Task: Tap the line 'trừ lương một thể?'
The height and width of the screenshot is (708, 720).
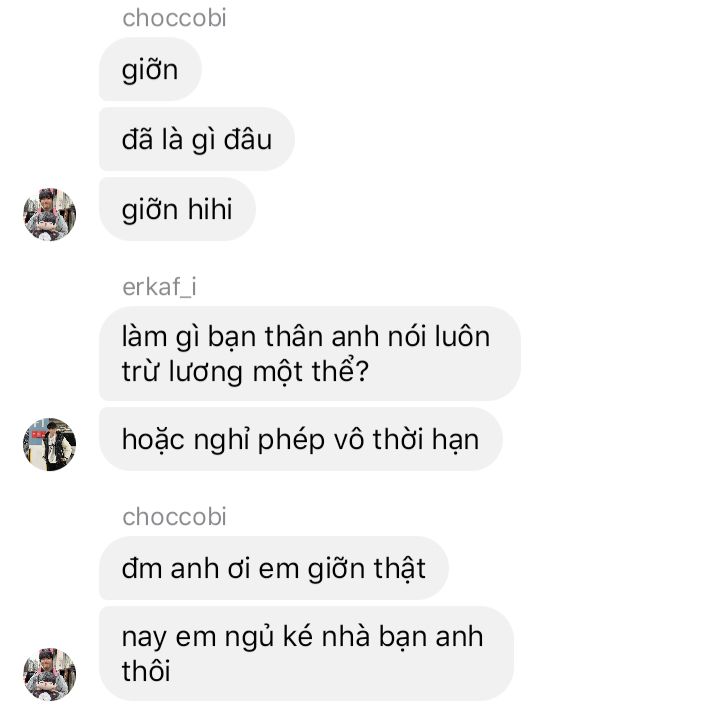Action: pyautogui.click(x=245, y=371)
